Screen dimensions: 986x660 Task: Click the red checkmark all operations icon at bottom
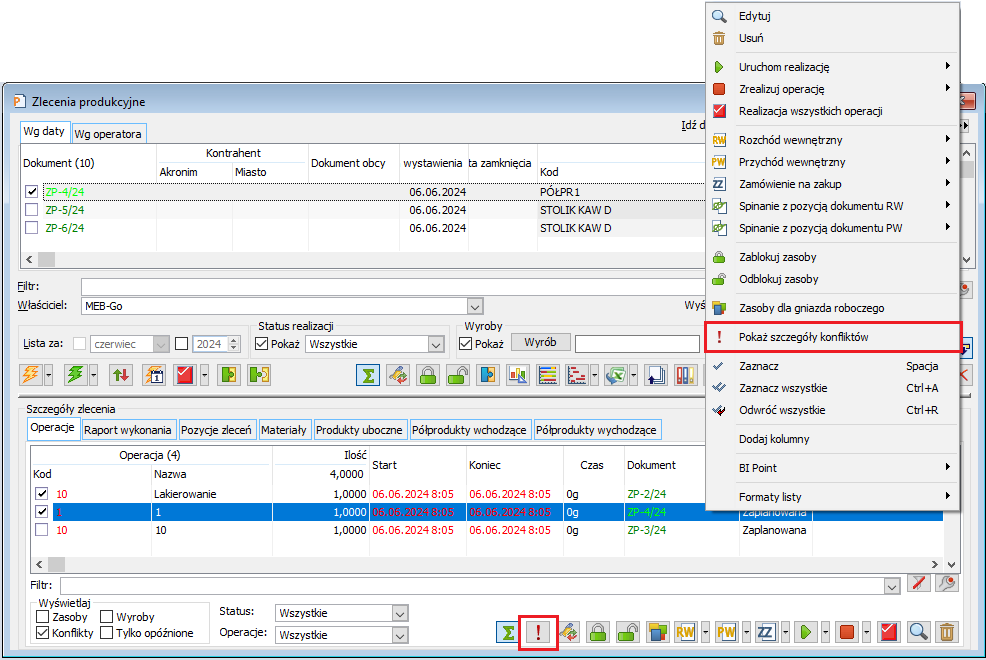click(x=889, y=632)
